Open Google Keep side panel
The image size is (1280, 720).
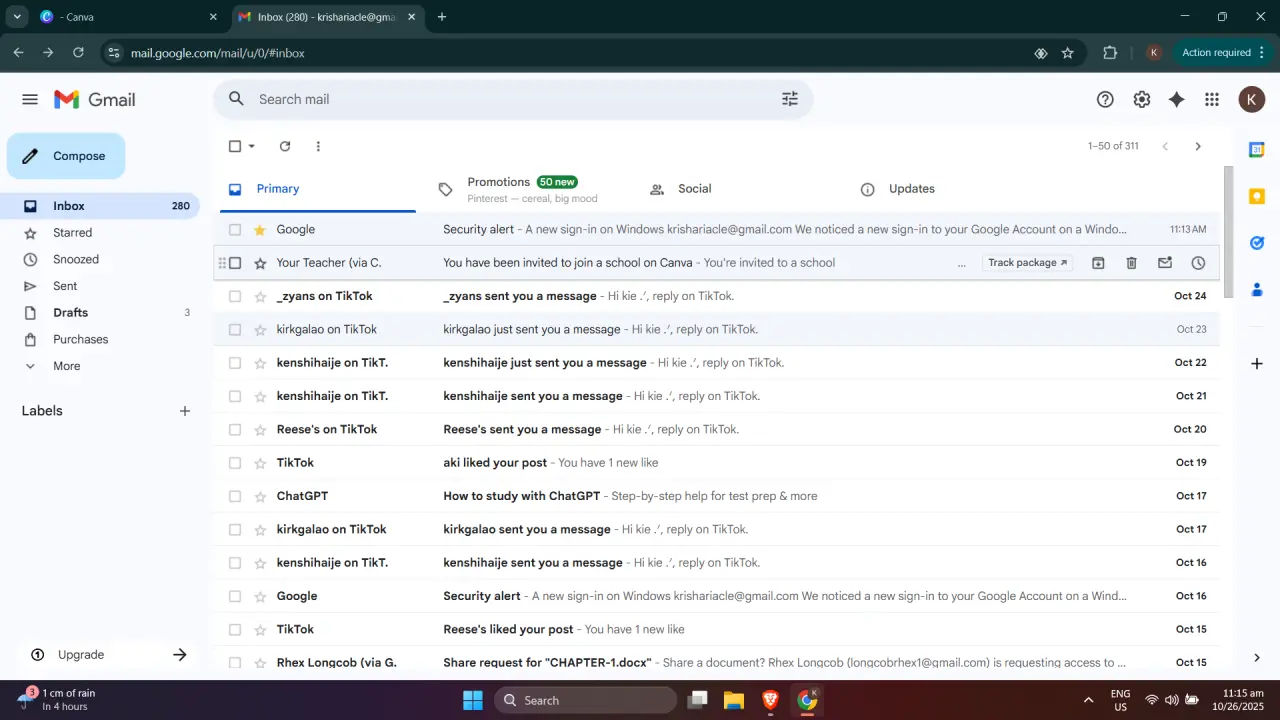click(x=1257, y=196)
